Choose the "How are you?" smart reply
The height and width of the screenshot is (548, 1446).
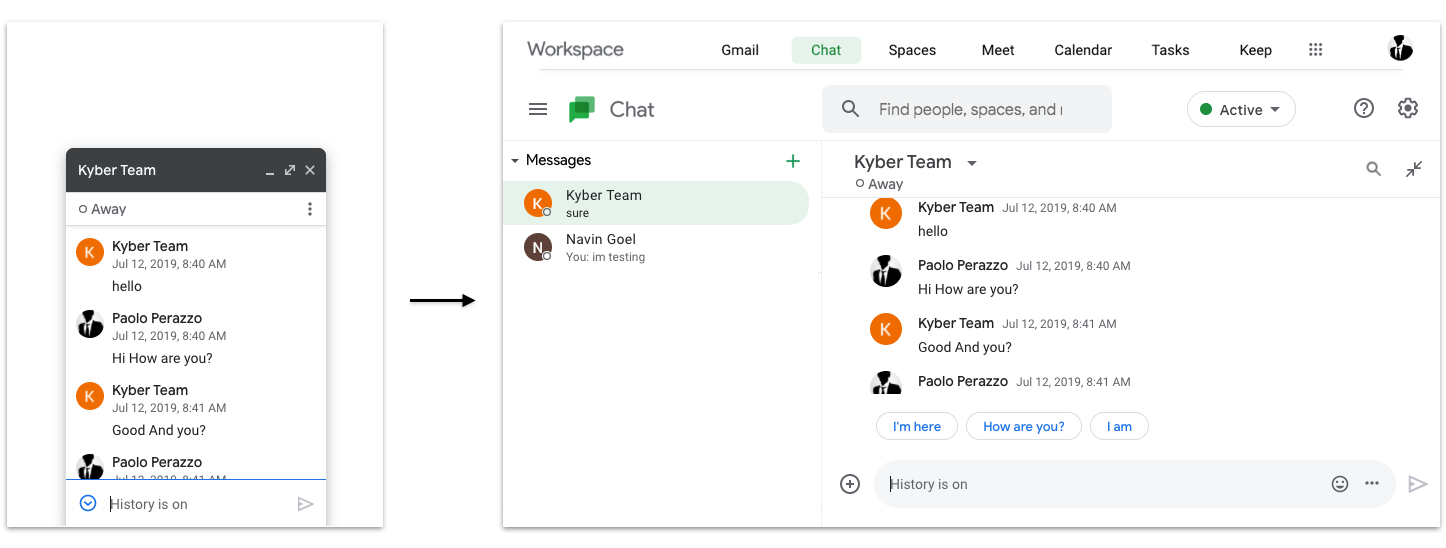coord(1024,426)
